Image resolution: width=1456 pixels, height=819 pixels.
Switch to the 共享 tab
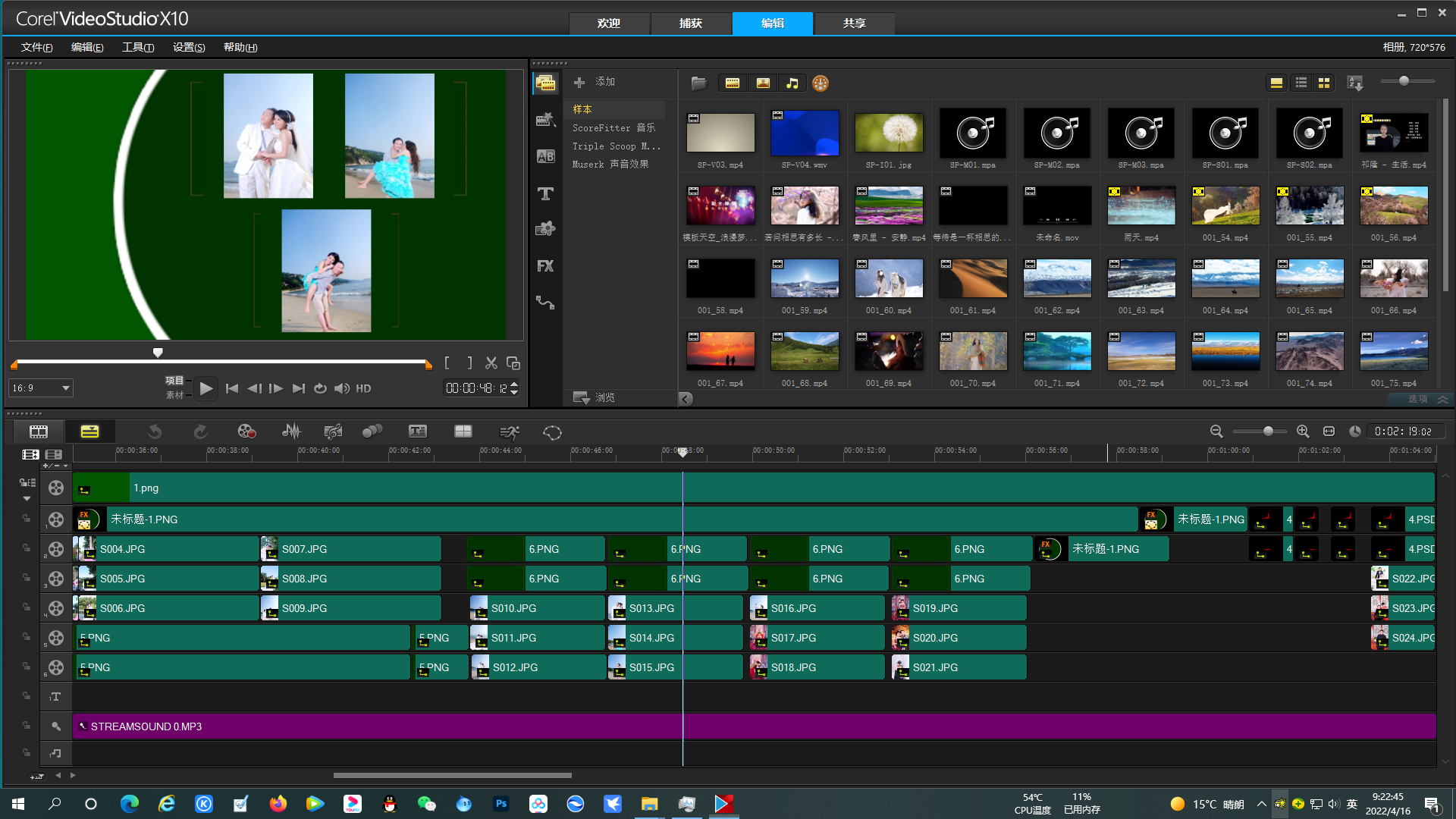pos(855,24)
